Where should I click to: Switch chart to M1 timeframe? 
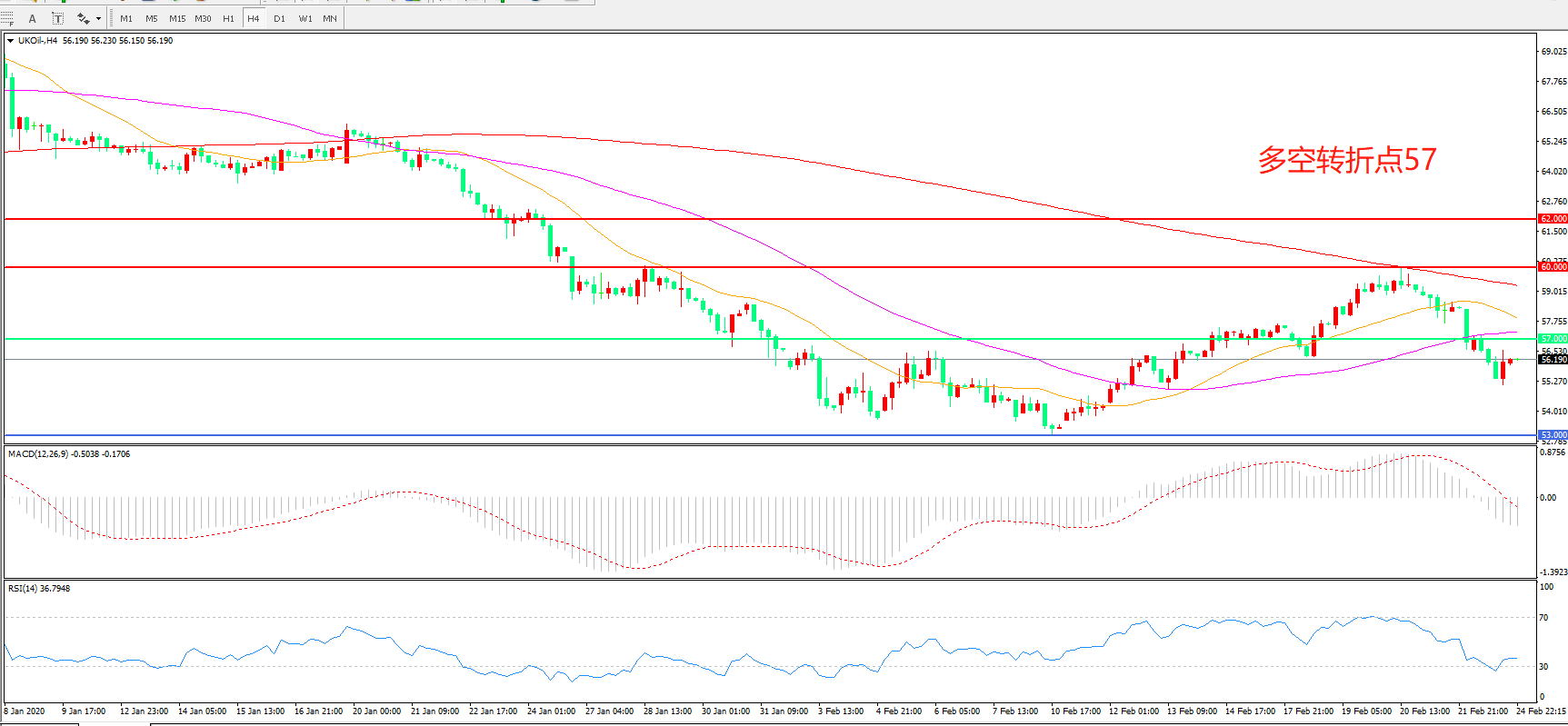[x=126, y=18]
